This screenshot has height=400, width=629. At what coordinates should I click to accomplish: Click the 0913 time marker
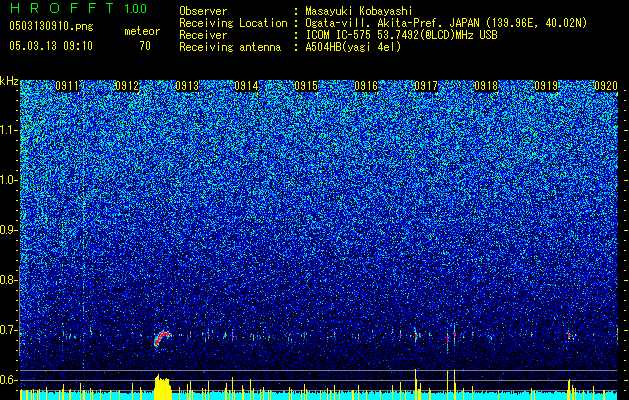(187, 86)
